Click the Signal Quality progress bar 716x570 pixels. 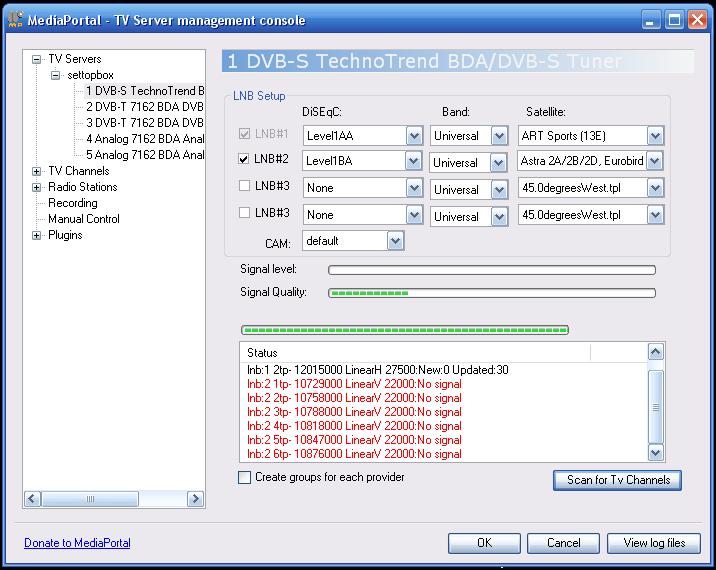point(492,293)
